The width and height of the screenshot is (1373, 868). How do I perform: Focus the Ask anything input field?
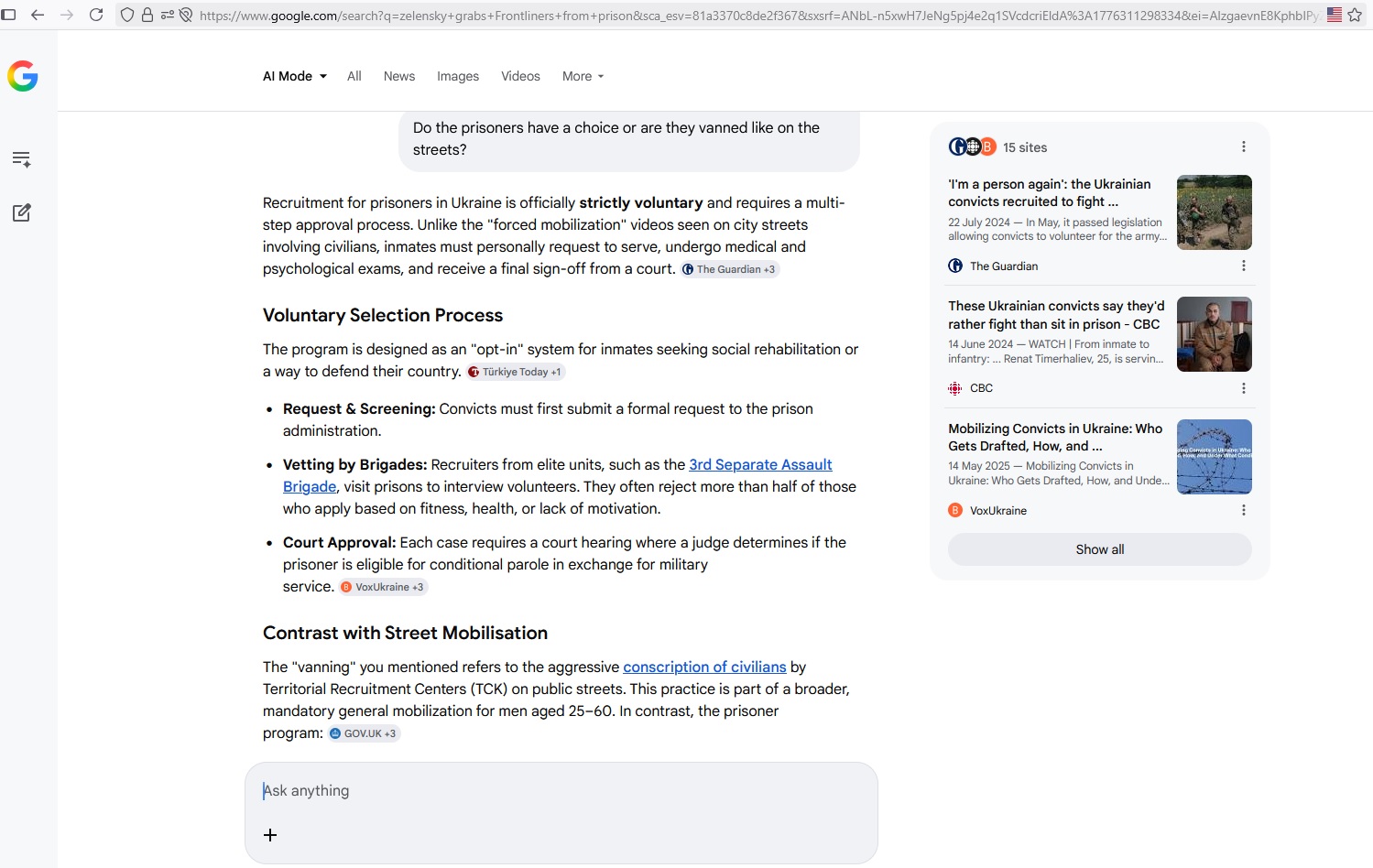(x=561, y=790)
